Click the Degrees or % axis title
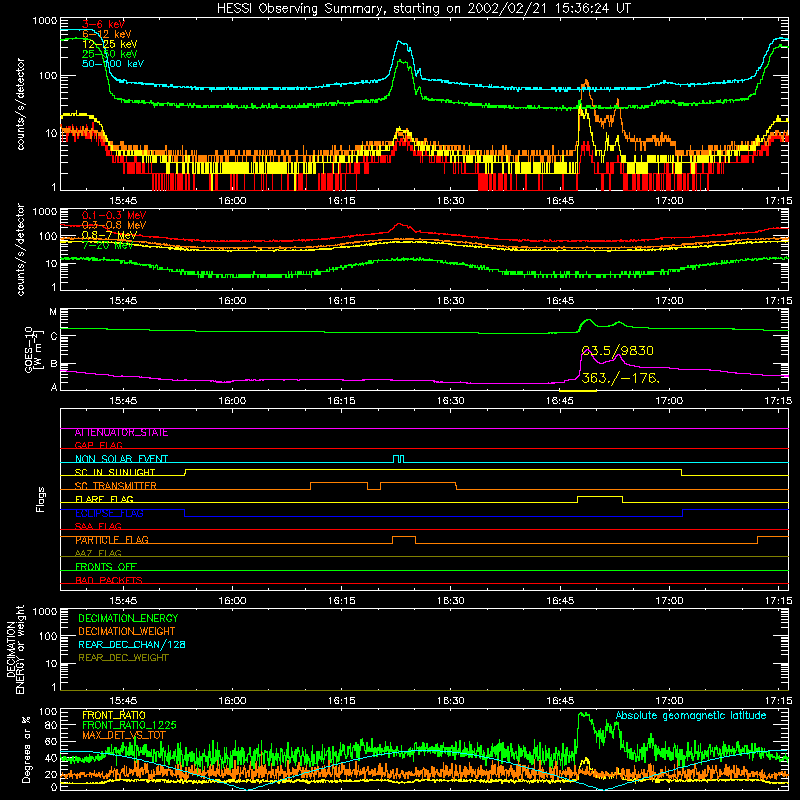800x800 pixels. (x=26, y=749)
